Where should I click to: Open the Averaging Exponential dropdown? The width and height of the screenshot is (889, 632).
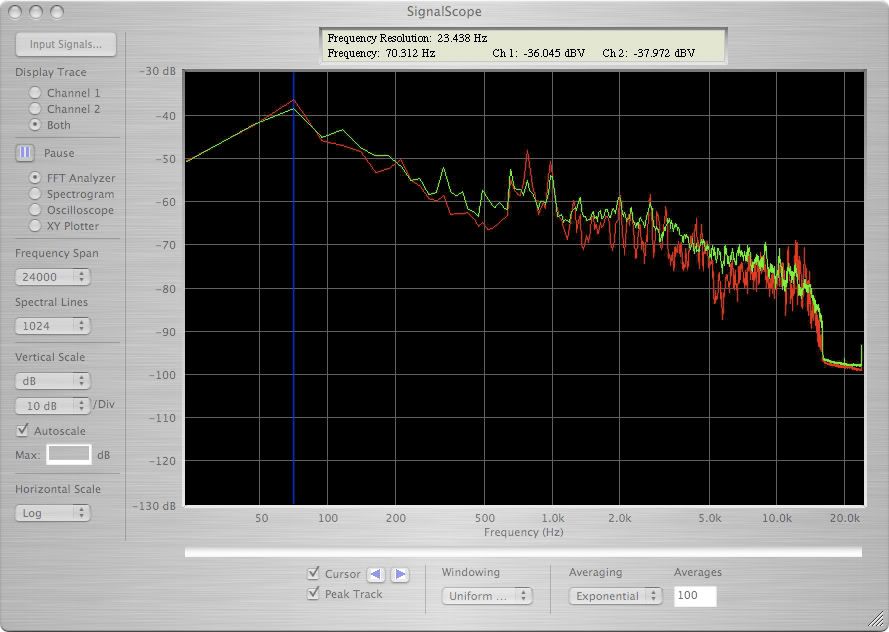[615, 596]
